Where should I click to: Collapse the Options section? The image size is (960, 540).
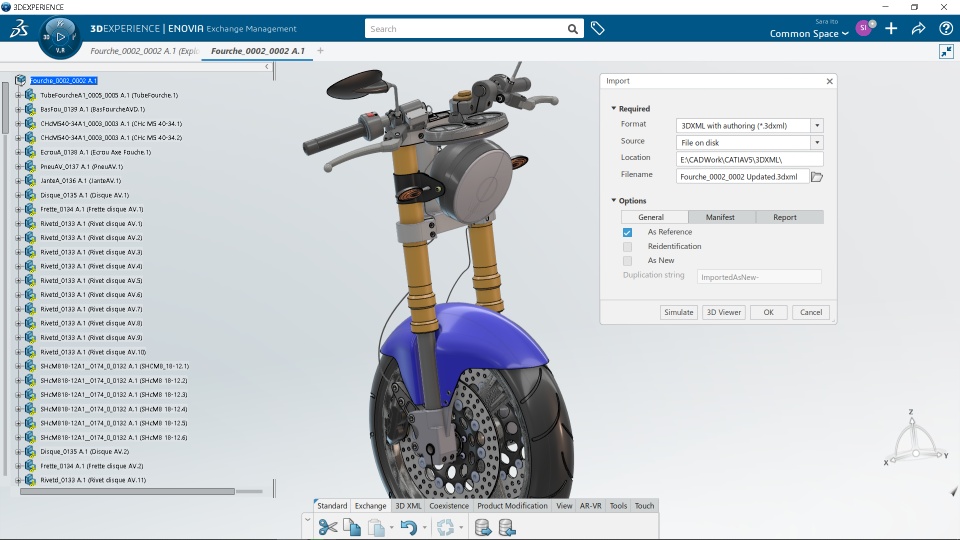pos(613,200)
